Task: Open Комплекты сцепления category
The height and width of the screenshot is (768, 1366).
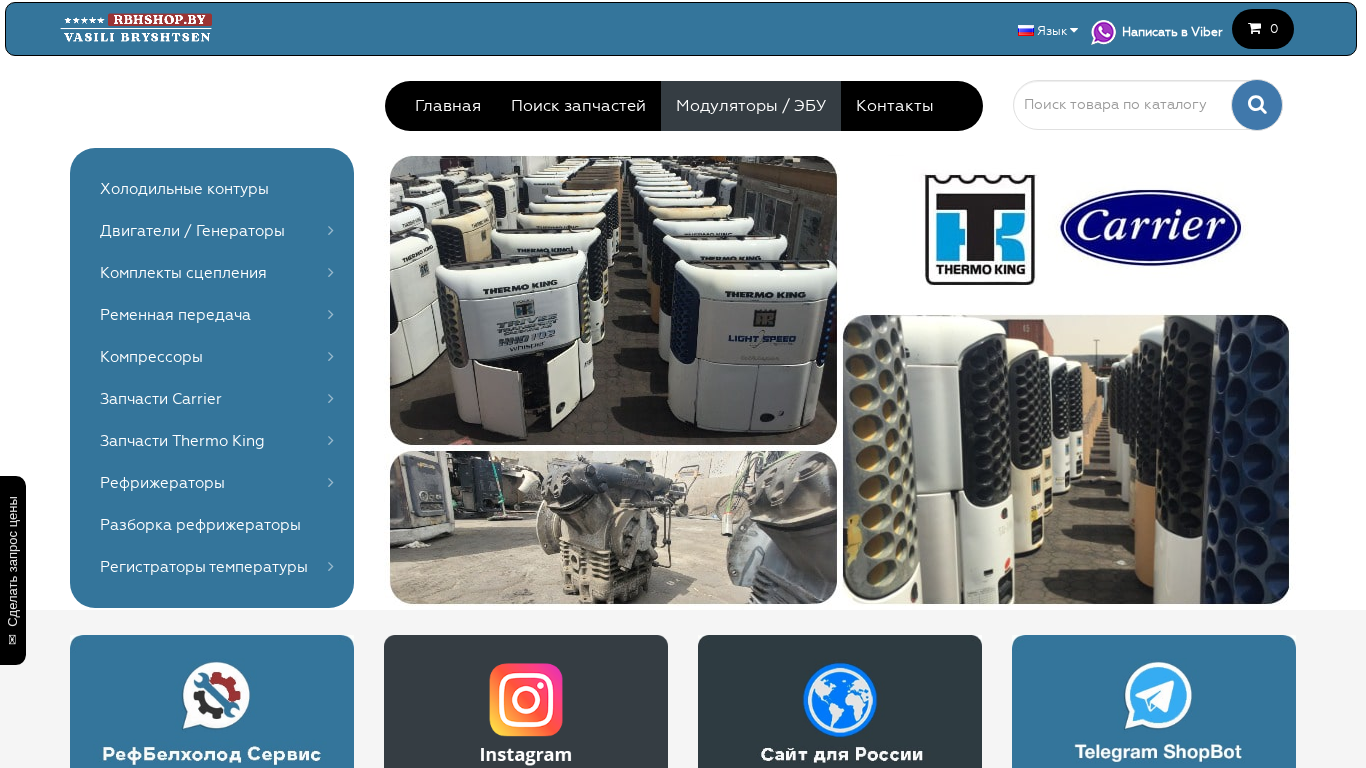Action: (x=183, y=273)
